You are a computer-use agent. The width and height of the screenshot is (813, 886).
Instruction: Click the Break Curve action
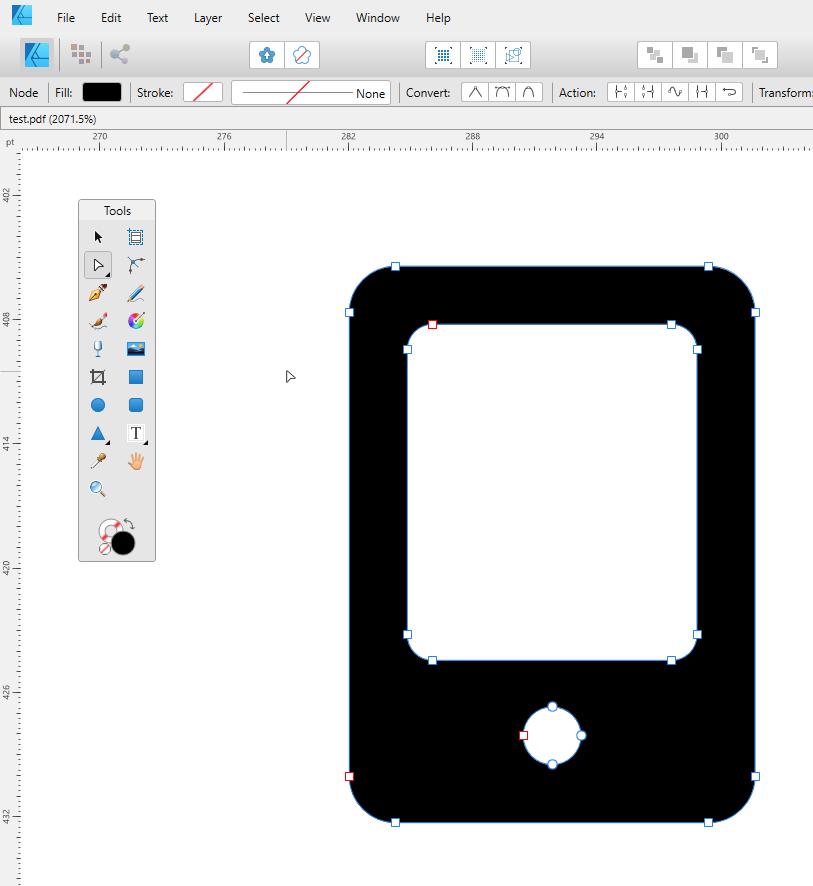point(621,92)
